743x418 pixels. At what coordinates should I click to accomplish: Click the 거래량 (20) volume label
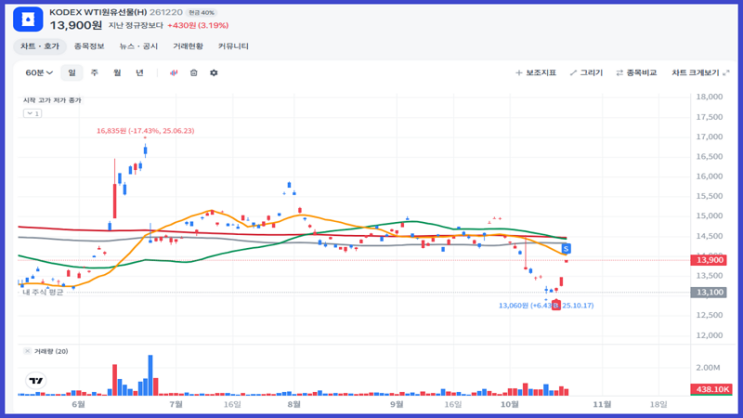click(x=51, y=351)
